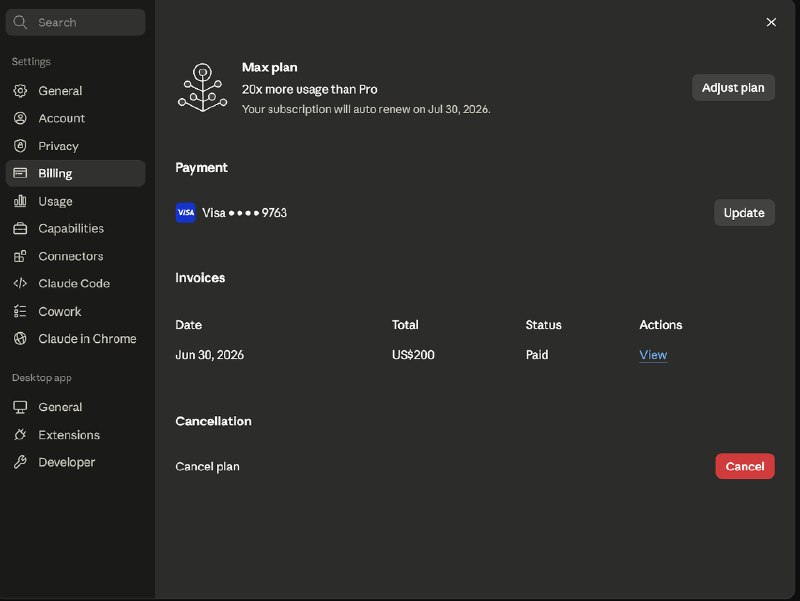Click the Connectors blocks icon

(x=20, y=256)
